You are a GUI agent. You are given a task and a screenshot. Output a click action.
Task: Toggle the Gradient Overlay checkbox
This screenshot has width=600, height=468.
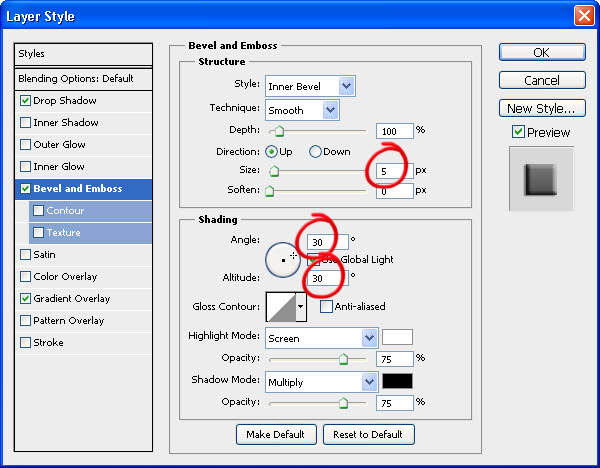[x=25, y=298]
